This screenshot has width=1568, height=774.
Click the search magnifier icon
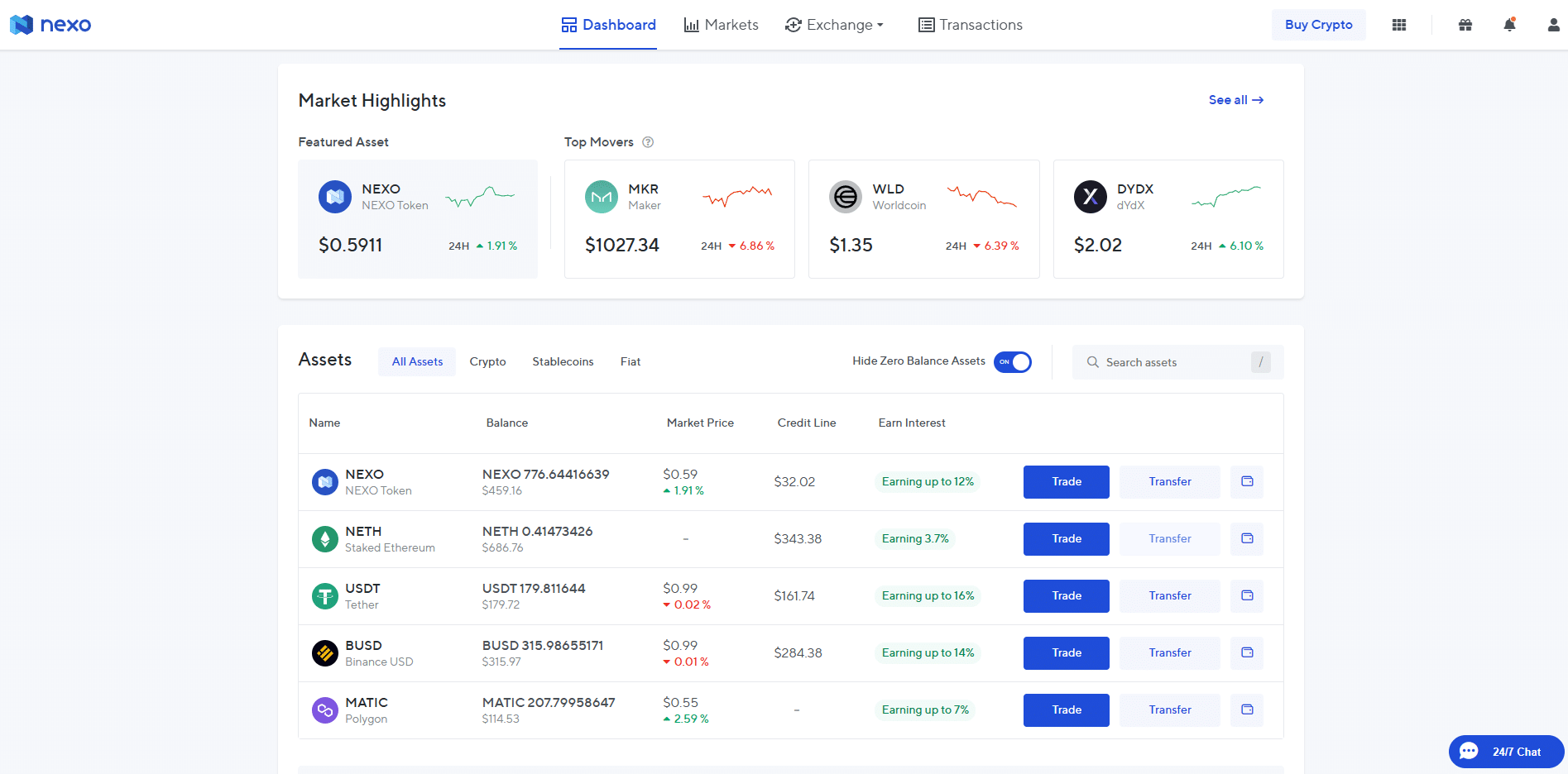click(1093, 362)
